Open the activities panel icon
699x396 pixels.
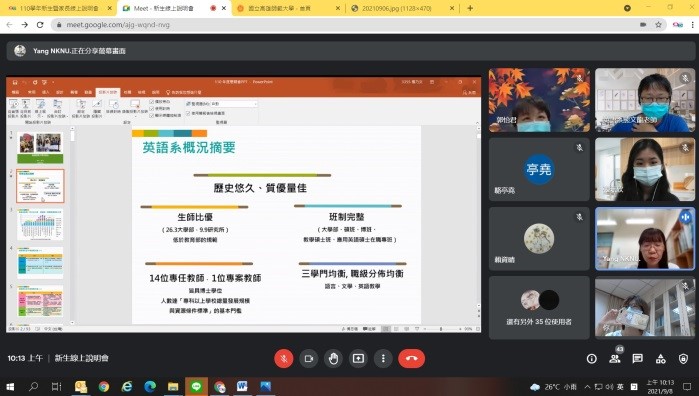coord(661,359)
